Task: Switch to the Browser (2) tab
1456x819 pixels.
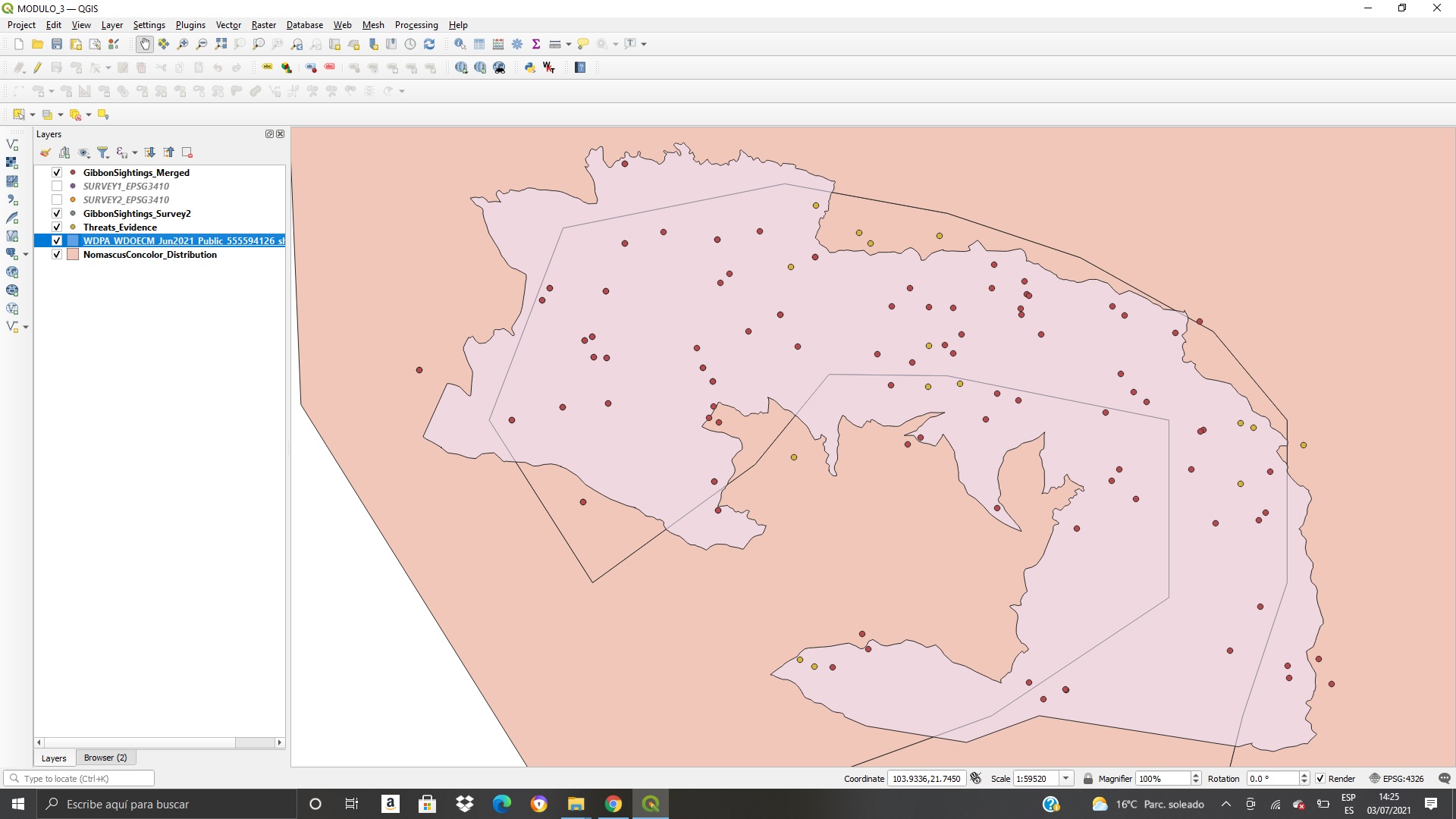Action: click(x=105, y=758)
